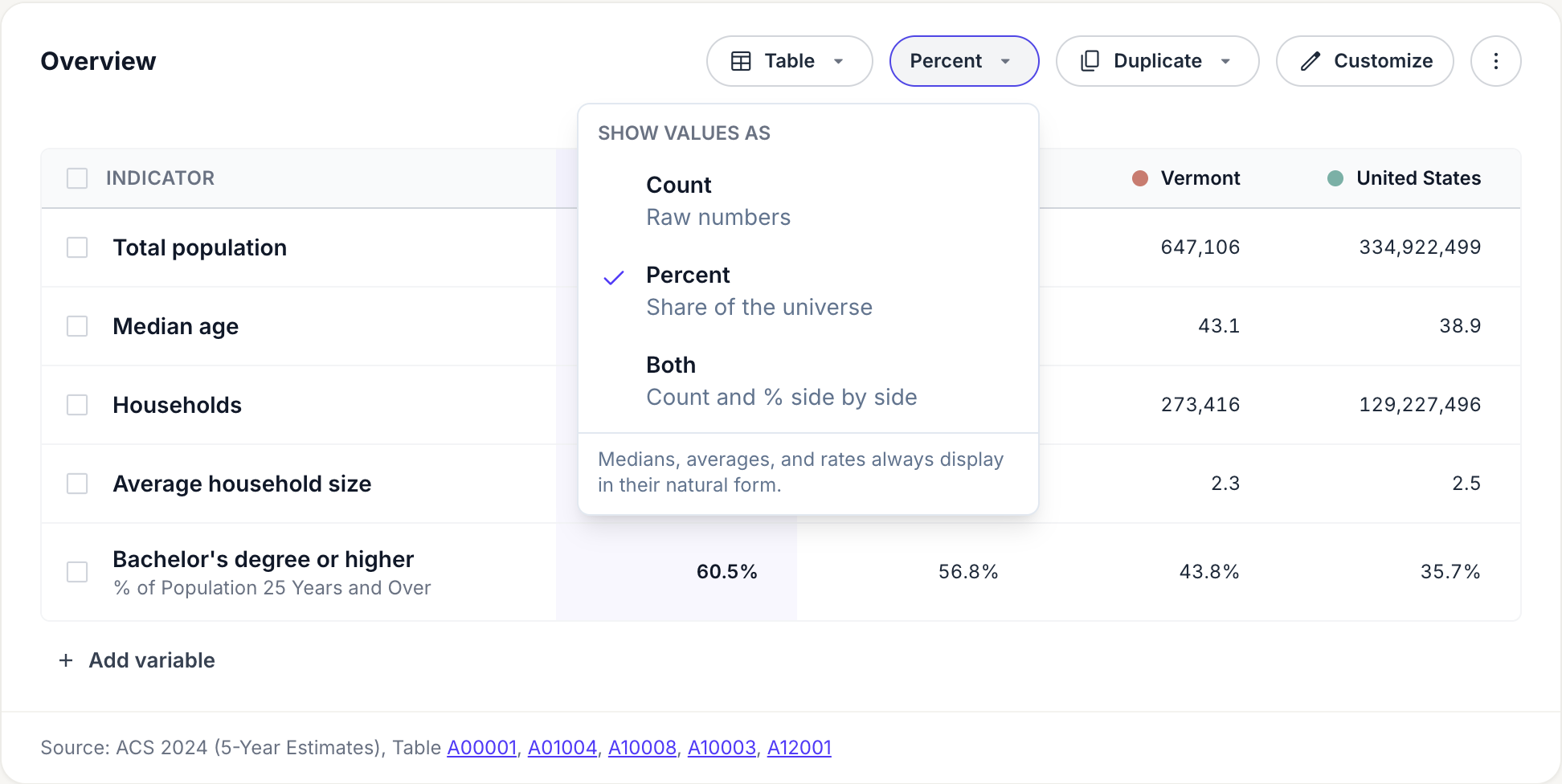The height and width of the screenshot is (784, 1562).
Task: Open the Table view dropdown
Action: (x=789, y=61)
